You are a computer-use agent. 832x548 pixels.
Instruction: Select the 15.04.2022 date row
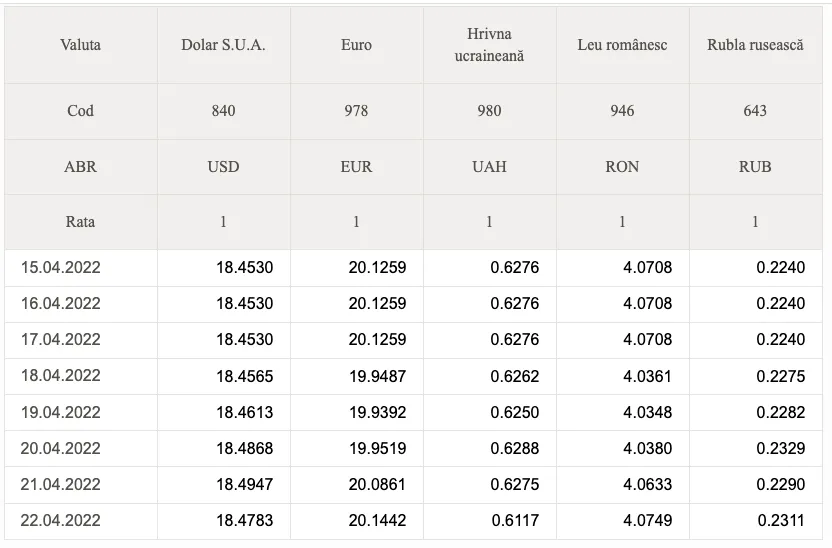pyautogui.click(x=413, y=267)
